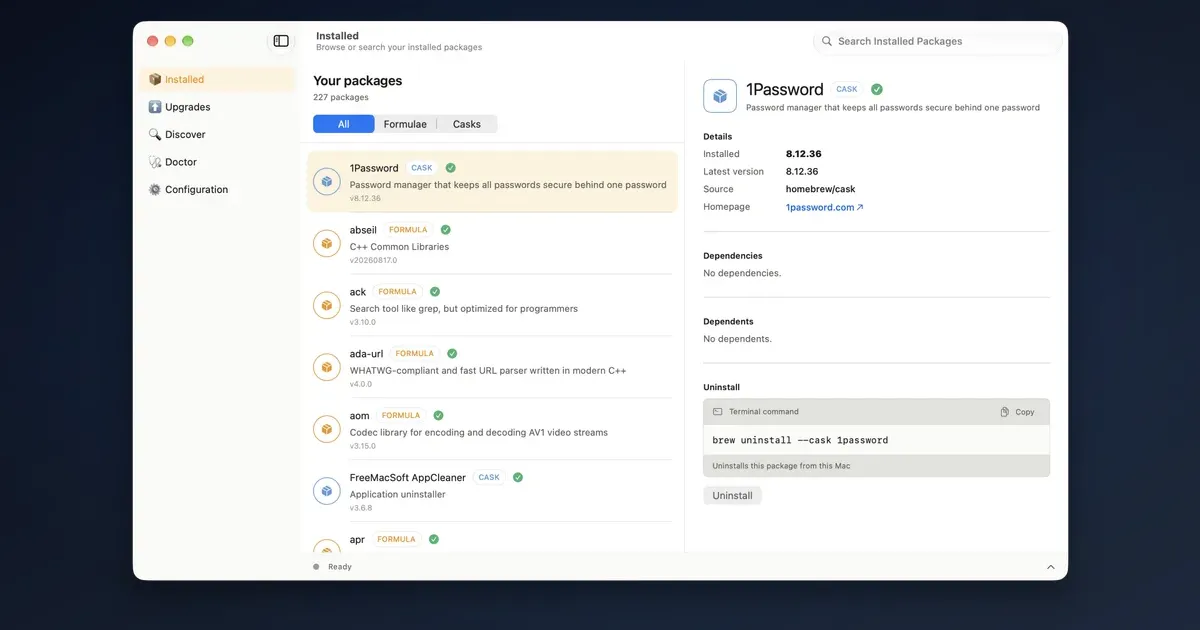Click the 1Password cask icon in list
The height and width of the screenshot is (630, 1200).
[327, 181]
